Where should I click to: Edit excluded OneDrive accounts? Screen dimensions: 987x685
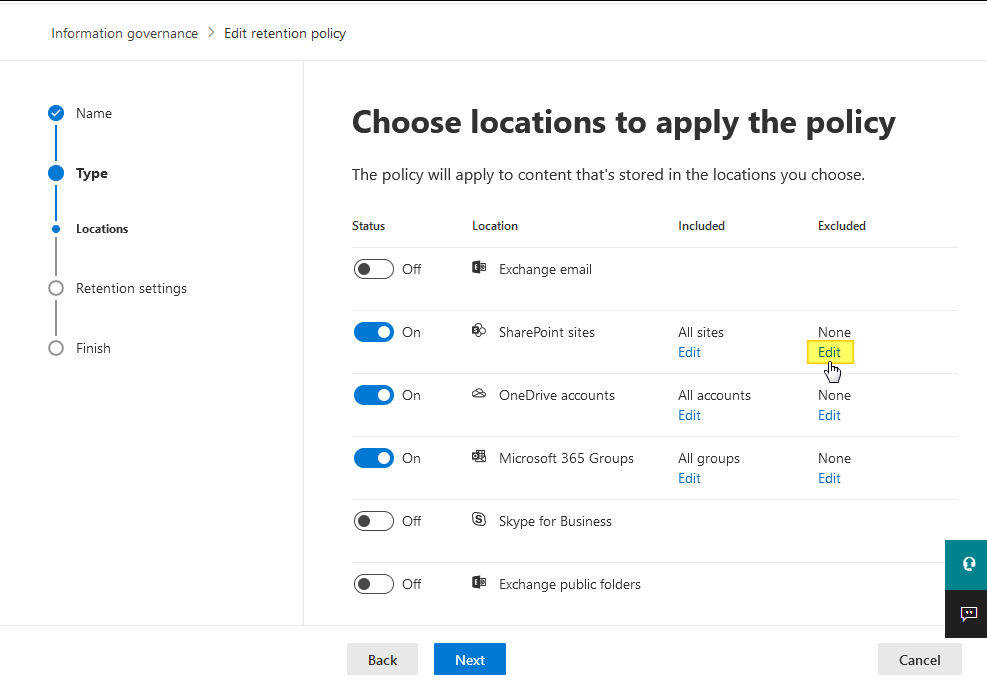point(829,416)
